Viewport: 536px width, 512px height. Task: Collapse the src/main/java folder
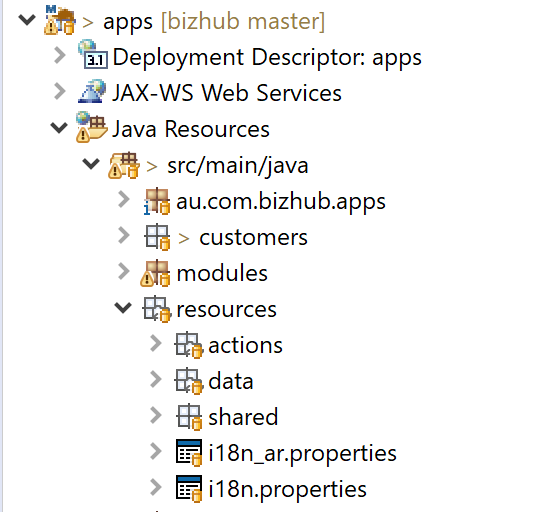pyautogui.click(x=91, y=164)
